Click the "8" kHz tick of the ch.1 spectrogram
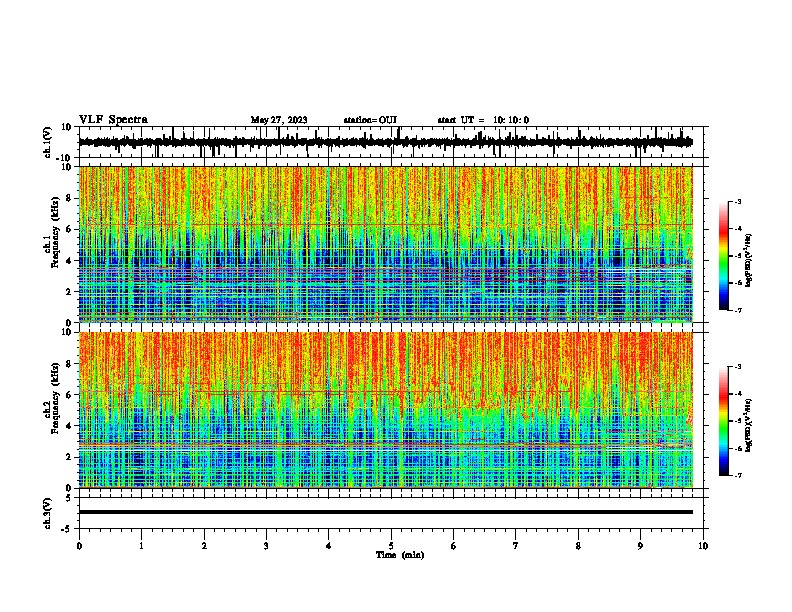This screenshot has width=792, height=612. [69, 198]
